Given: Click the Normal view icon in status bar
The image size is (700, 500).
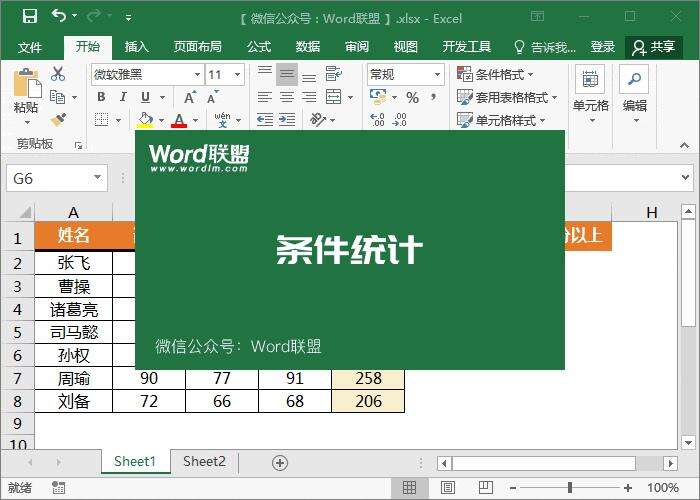Looking at the screenshot, I should tap(409, 488).
